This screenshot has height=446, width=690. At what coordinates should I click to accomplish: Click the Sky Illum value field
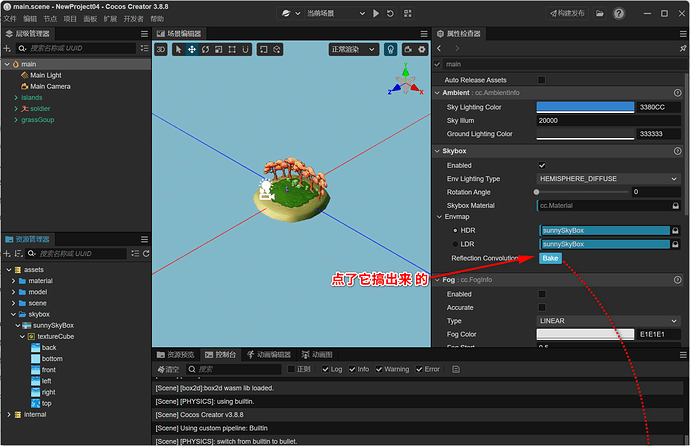click(x=608, y=121)
